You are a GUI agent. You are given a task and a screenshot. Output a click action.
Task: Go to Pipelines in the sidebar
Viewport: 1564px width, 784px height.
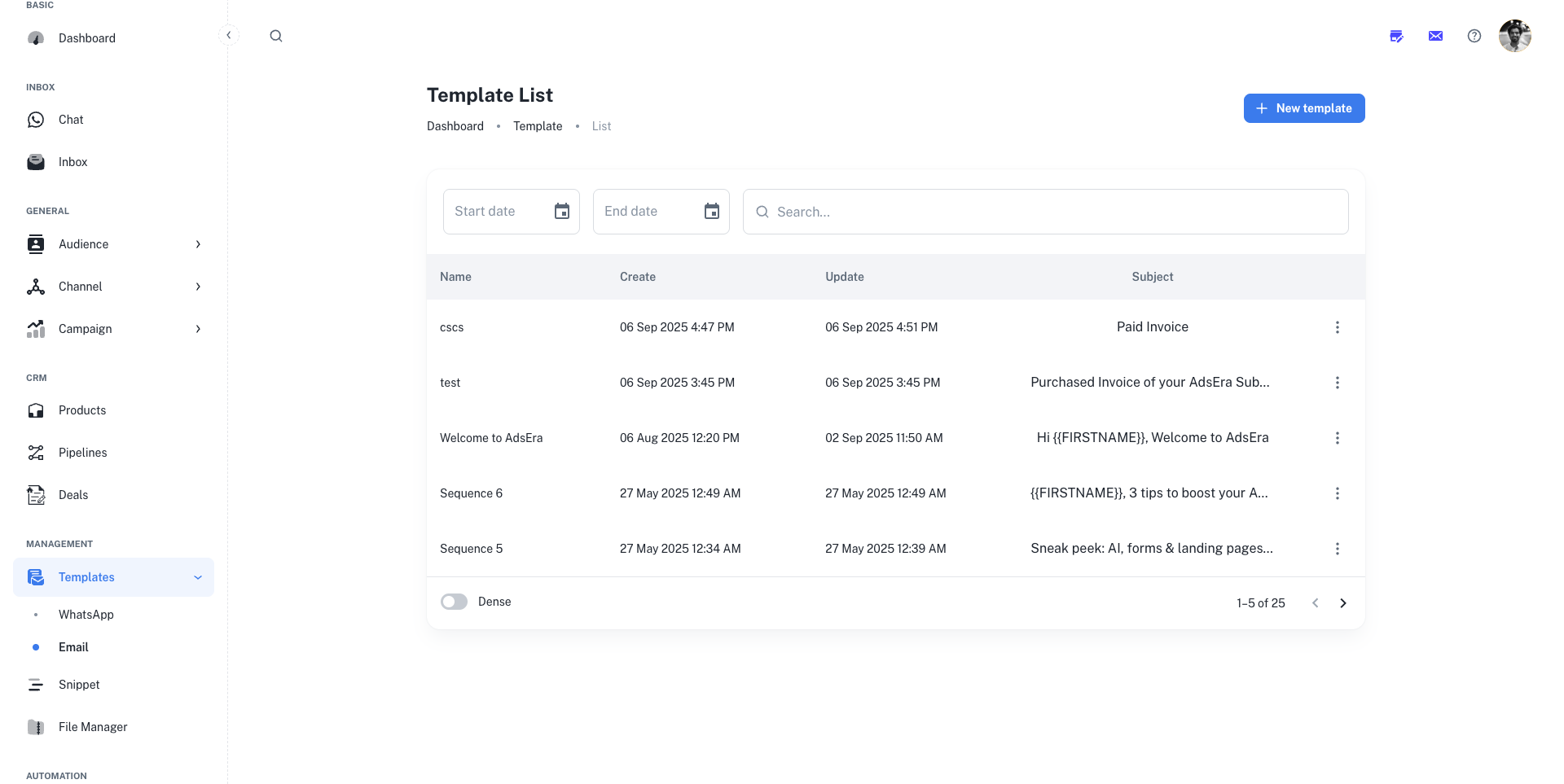tap(82, 453)
